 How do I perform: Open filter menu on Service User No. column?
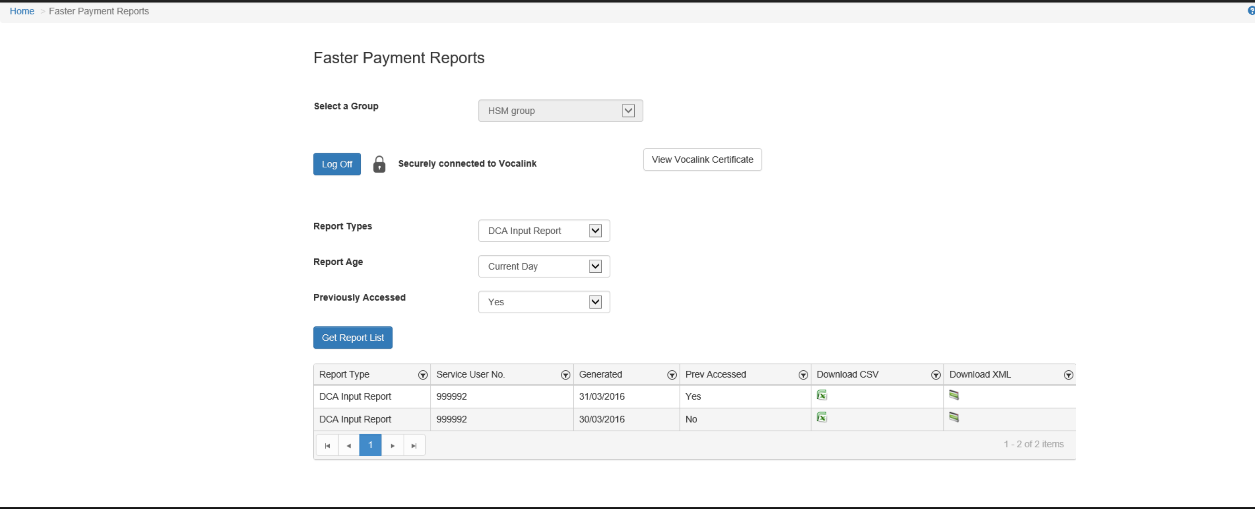click(x=565, y=375)
